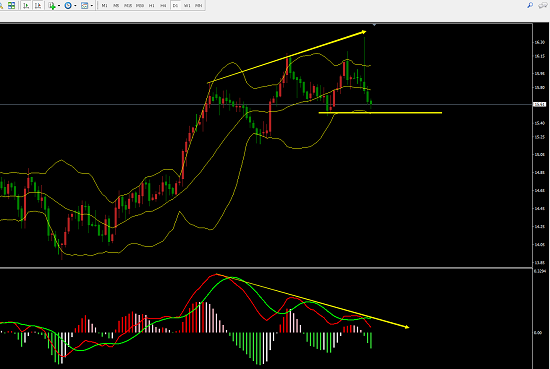Toggle chart Auto Scroll button

26,5
